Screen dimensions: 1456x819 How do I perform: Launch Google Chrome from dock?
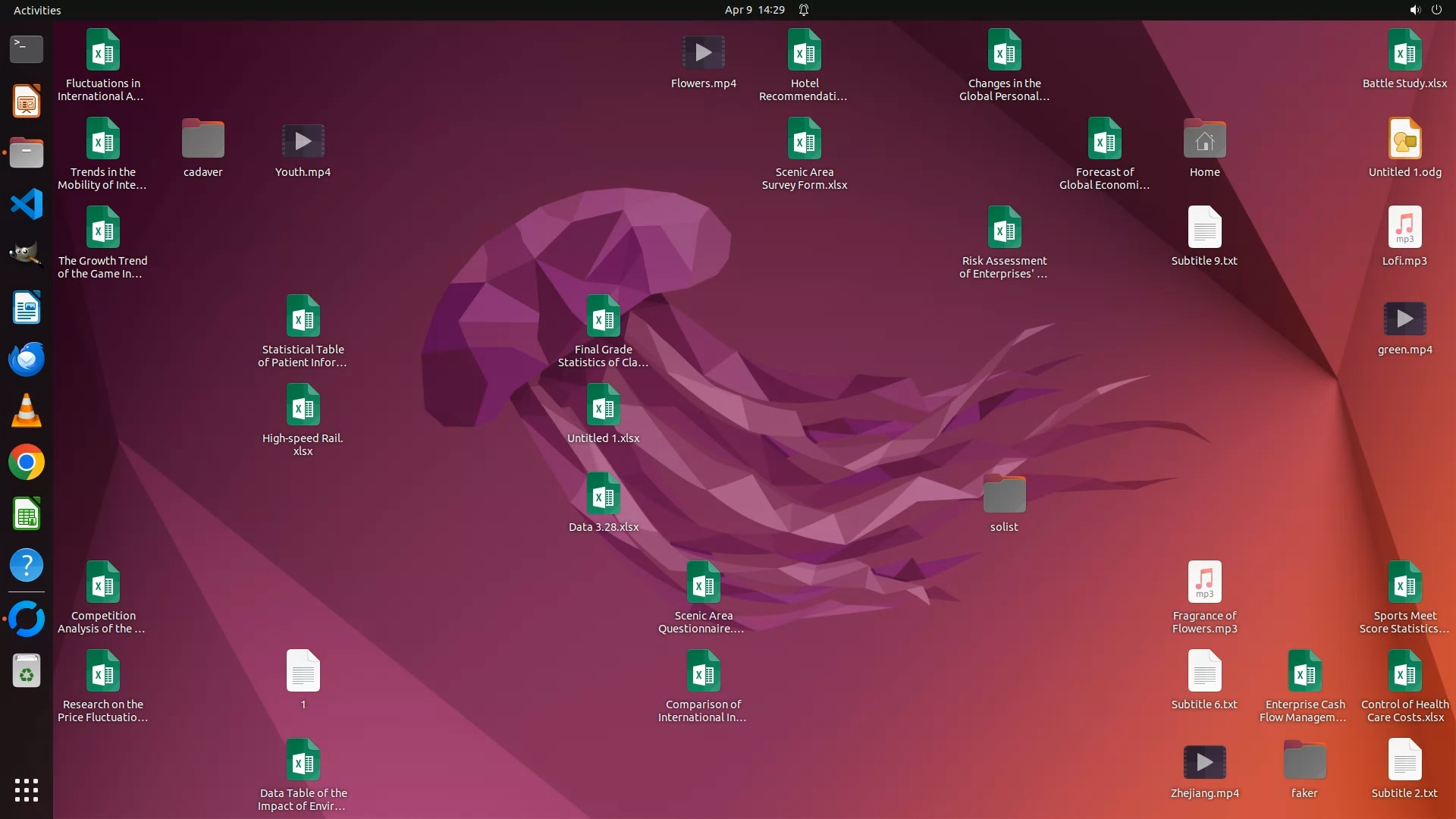pyautogui.click(x=27, y=463)
